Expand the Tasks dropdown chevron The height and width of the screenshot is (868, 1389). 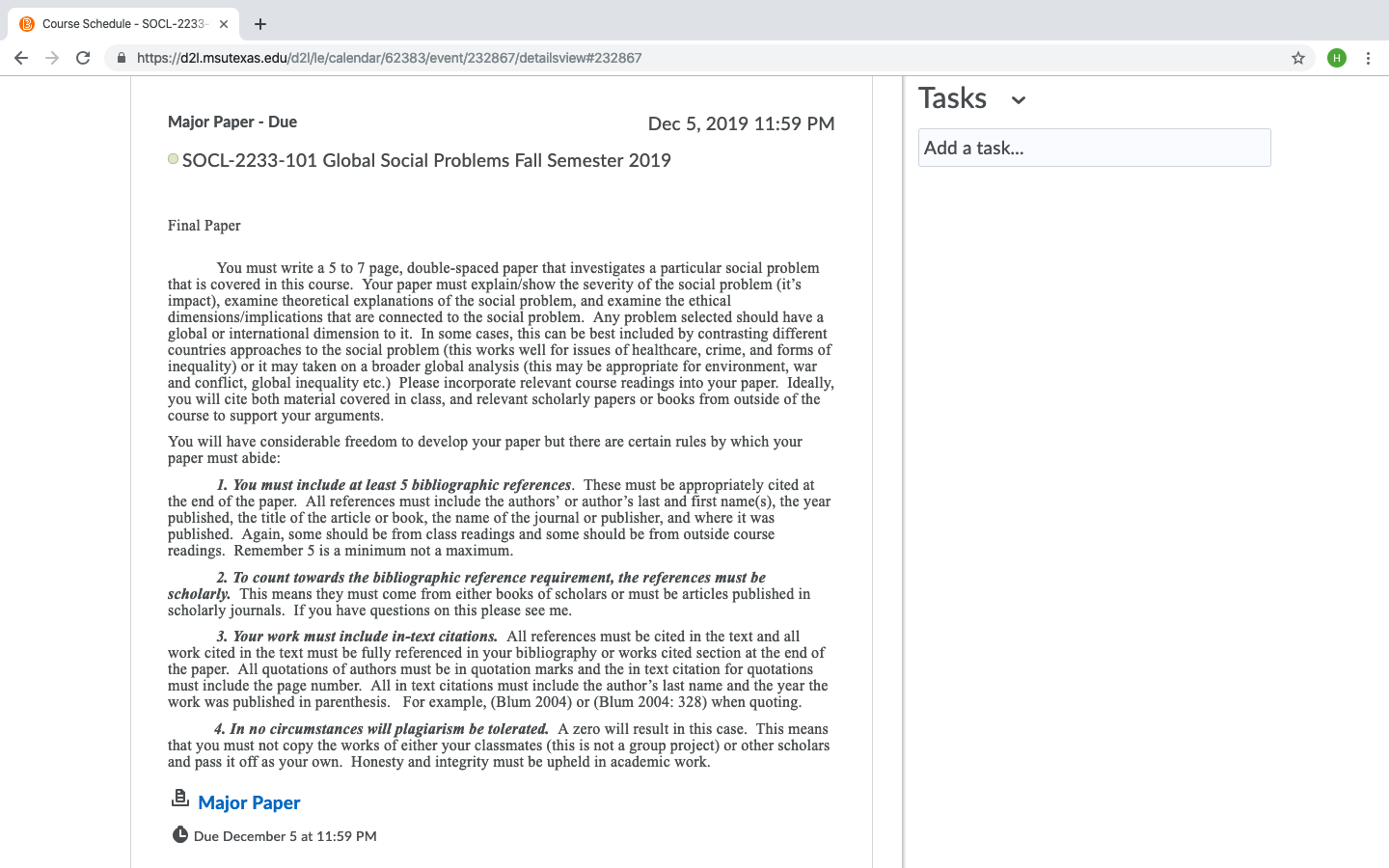pyautogui.click(x=1019, y=99)
